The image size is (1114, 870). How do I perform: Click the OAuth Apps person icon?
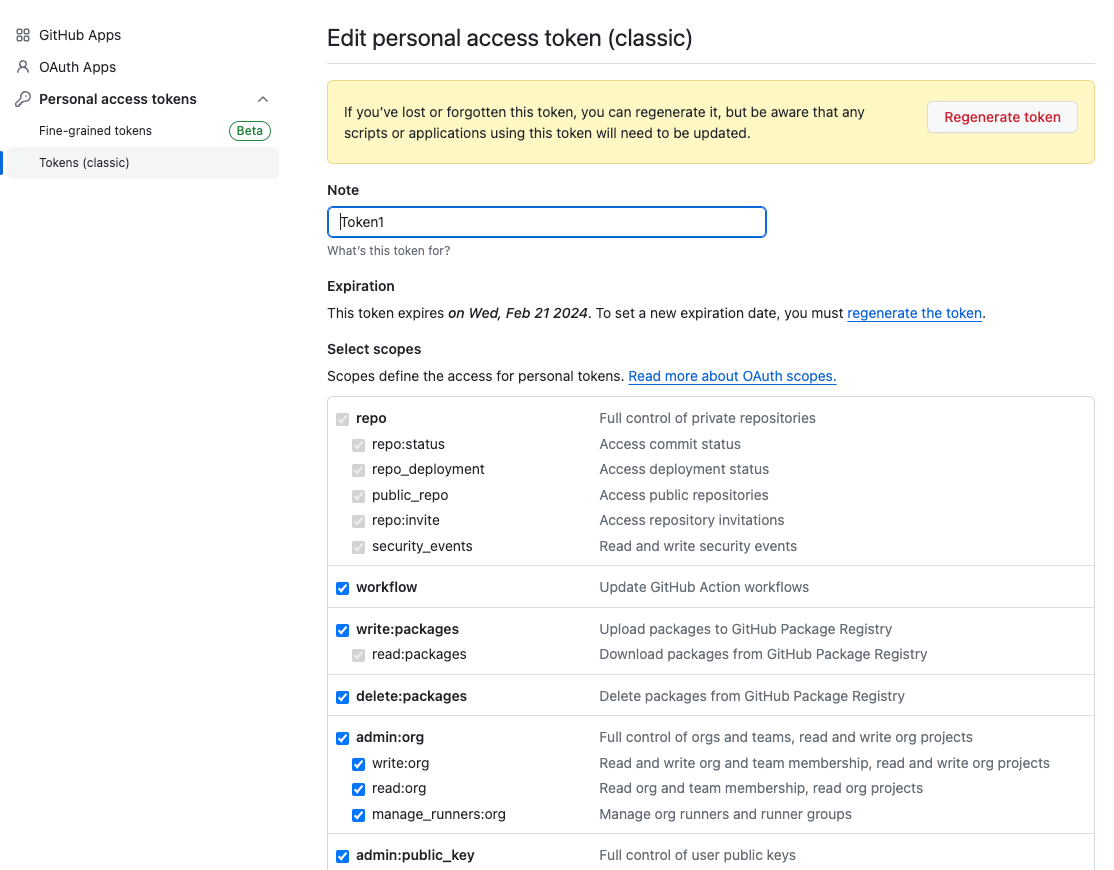[23, 67]
